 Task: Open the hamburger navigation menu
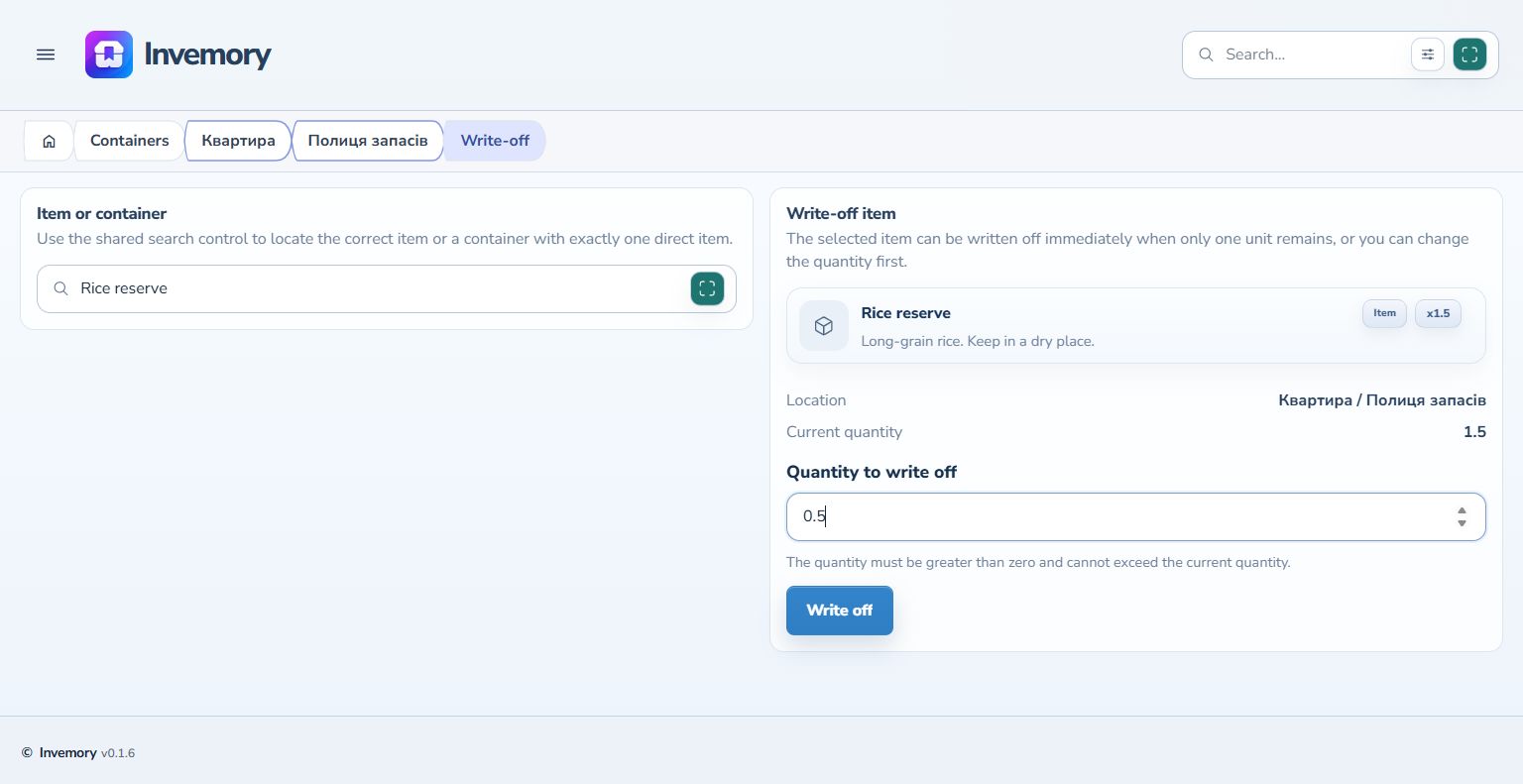[x=46, y=55]
